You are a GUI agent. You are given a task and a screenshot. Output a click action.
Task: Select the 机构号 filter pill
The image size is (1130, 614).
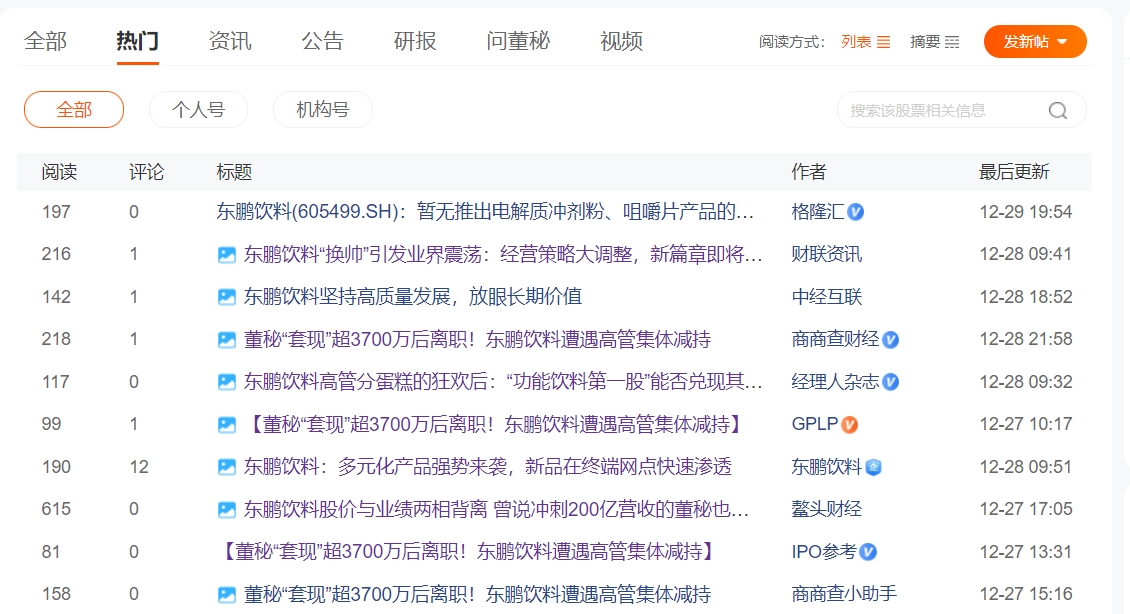point(323,110)
